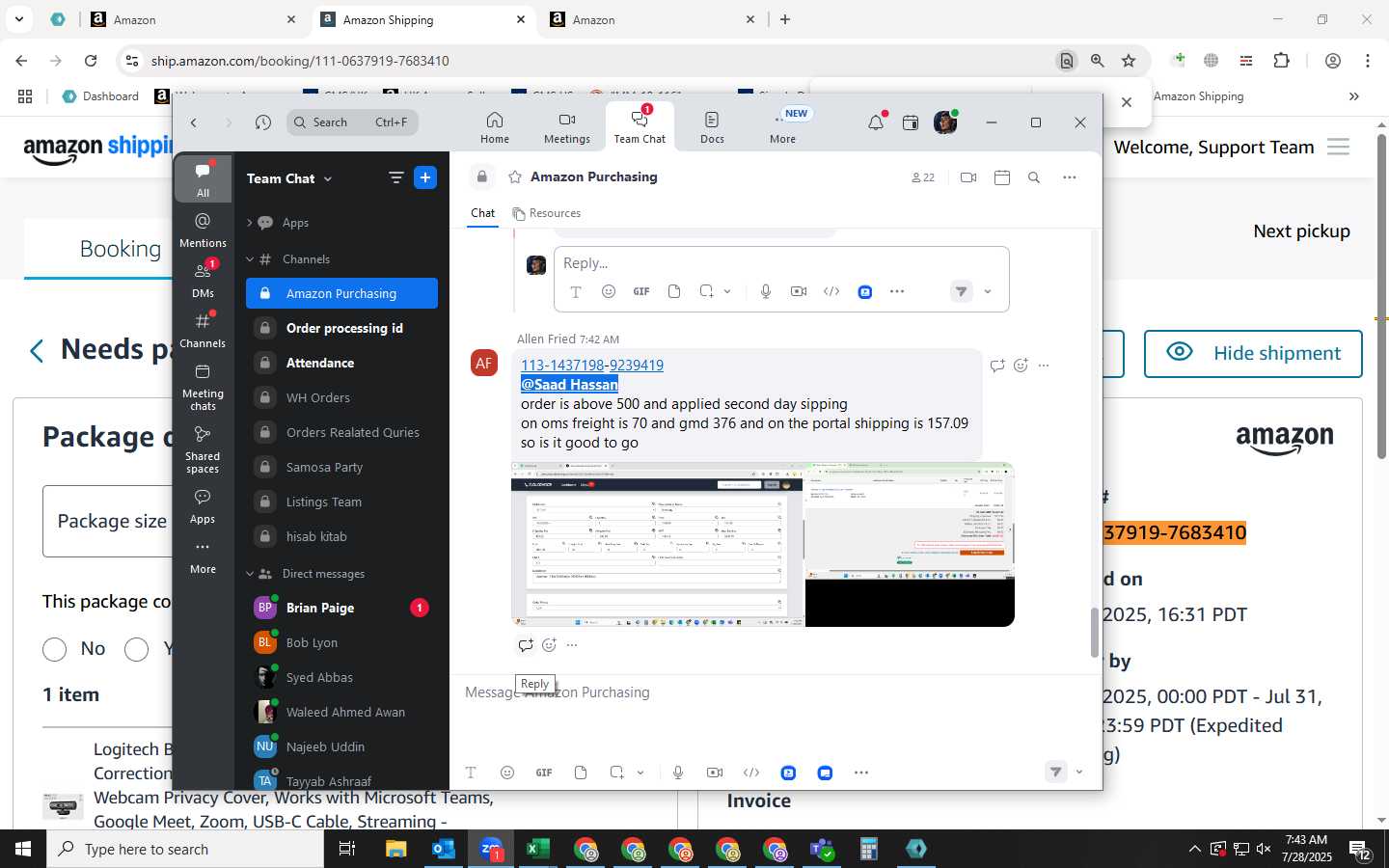
Task: Open the Meetings tab in Zoom
Action: [x=566, y=126]
